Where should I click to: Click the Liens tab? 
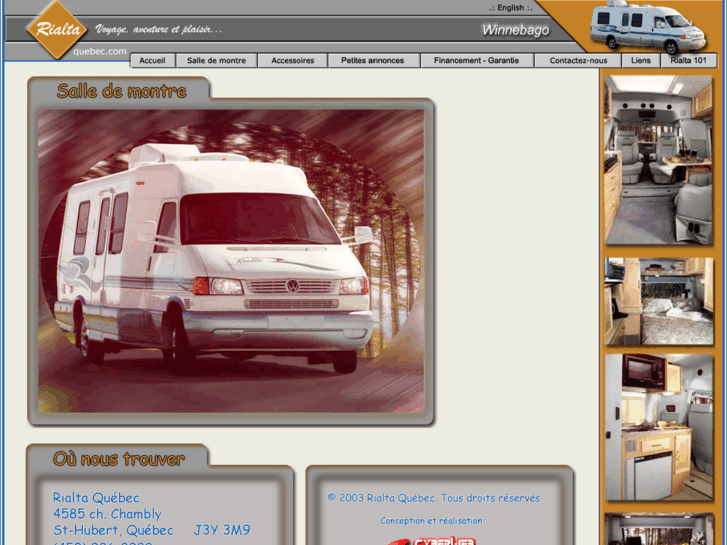point(641,60)
